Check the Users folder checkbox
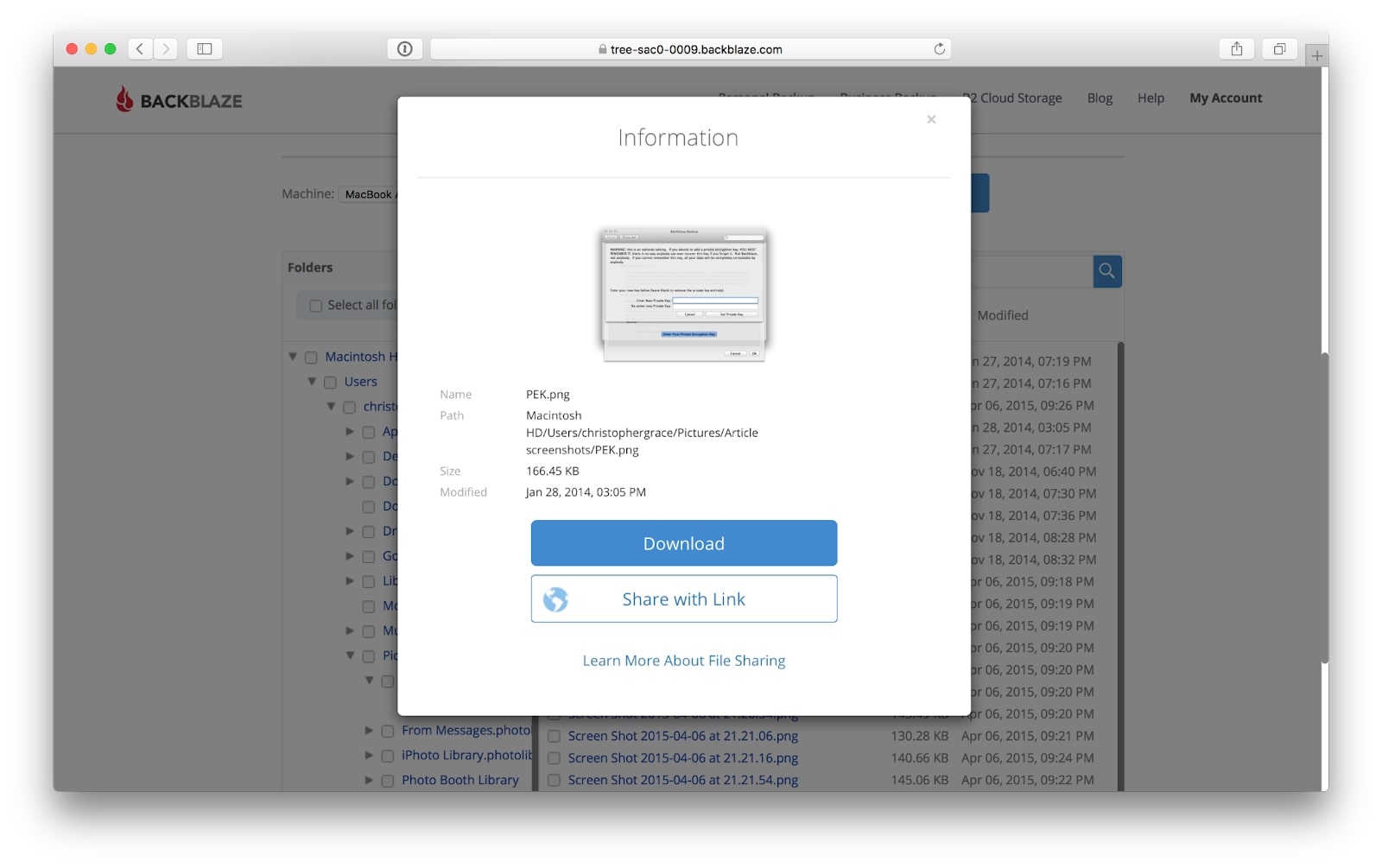The width and height of the screenshot is (1382, 868). pos(330,381)
